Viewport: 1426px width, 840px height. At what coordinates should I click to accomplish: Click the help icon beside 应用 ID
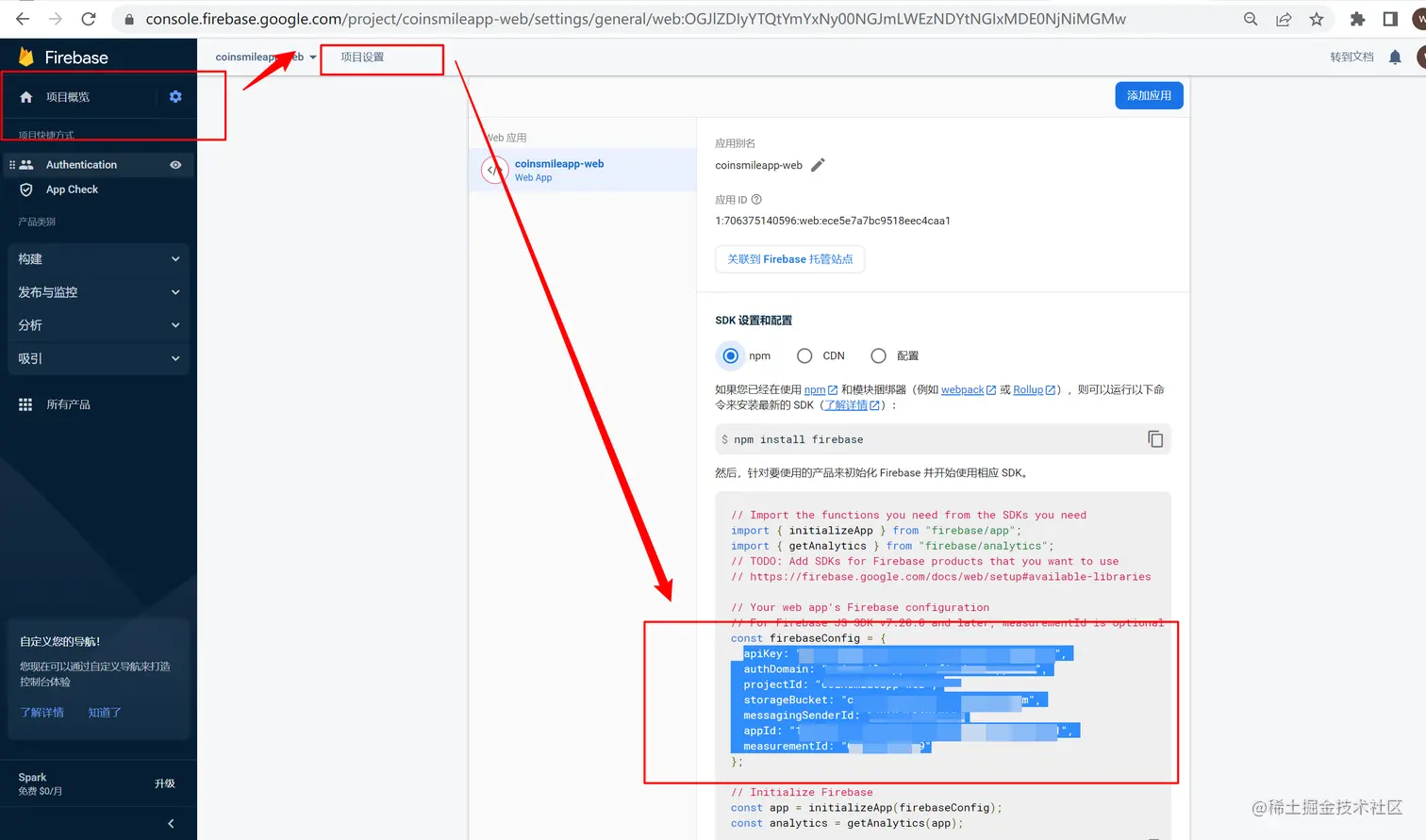coord(756,200)
